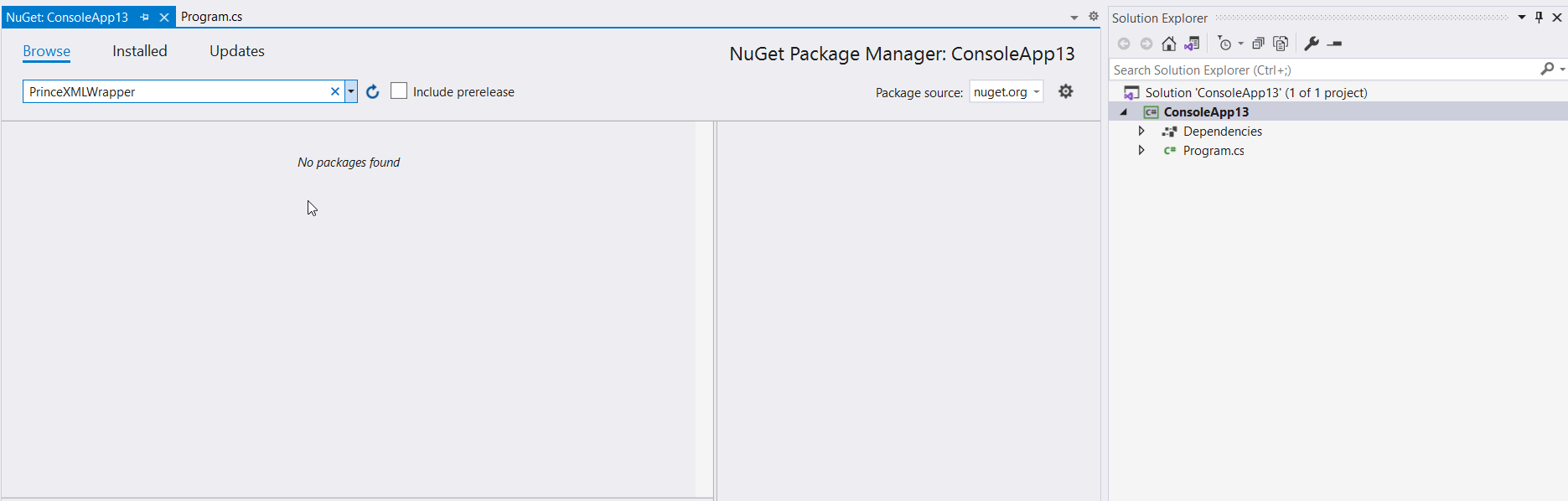Open Properties with the wrench icon

[x=1312, y=44]
